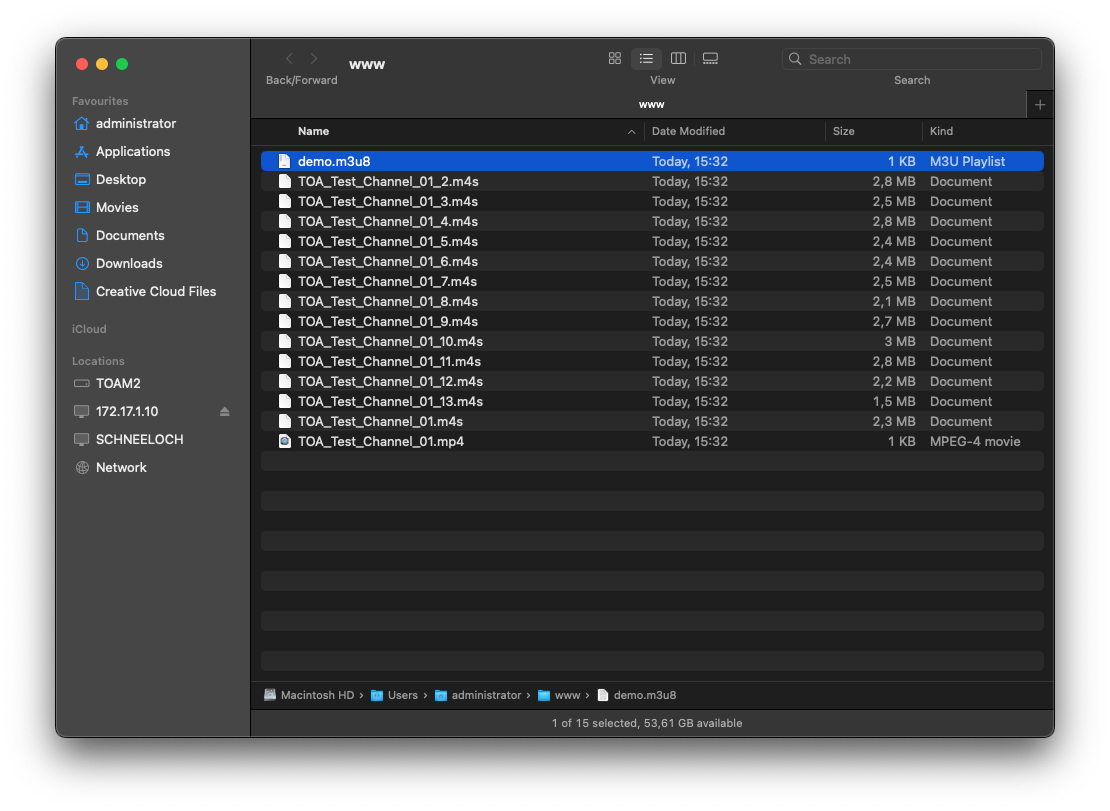Click the search magnifier icon

pos(795,59)
